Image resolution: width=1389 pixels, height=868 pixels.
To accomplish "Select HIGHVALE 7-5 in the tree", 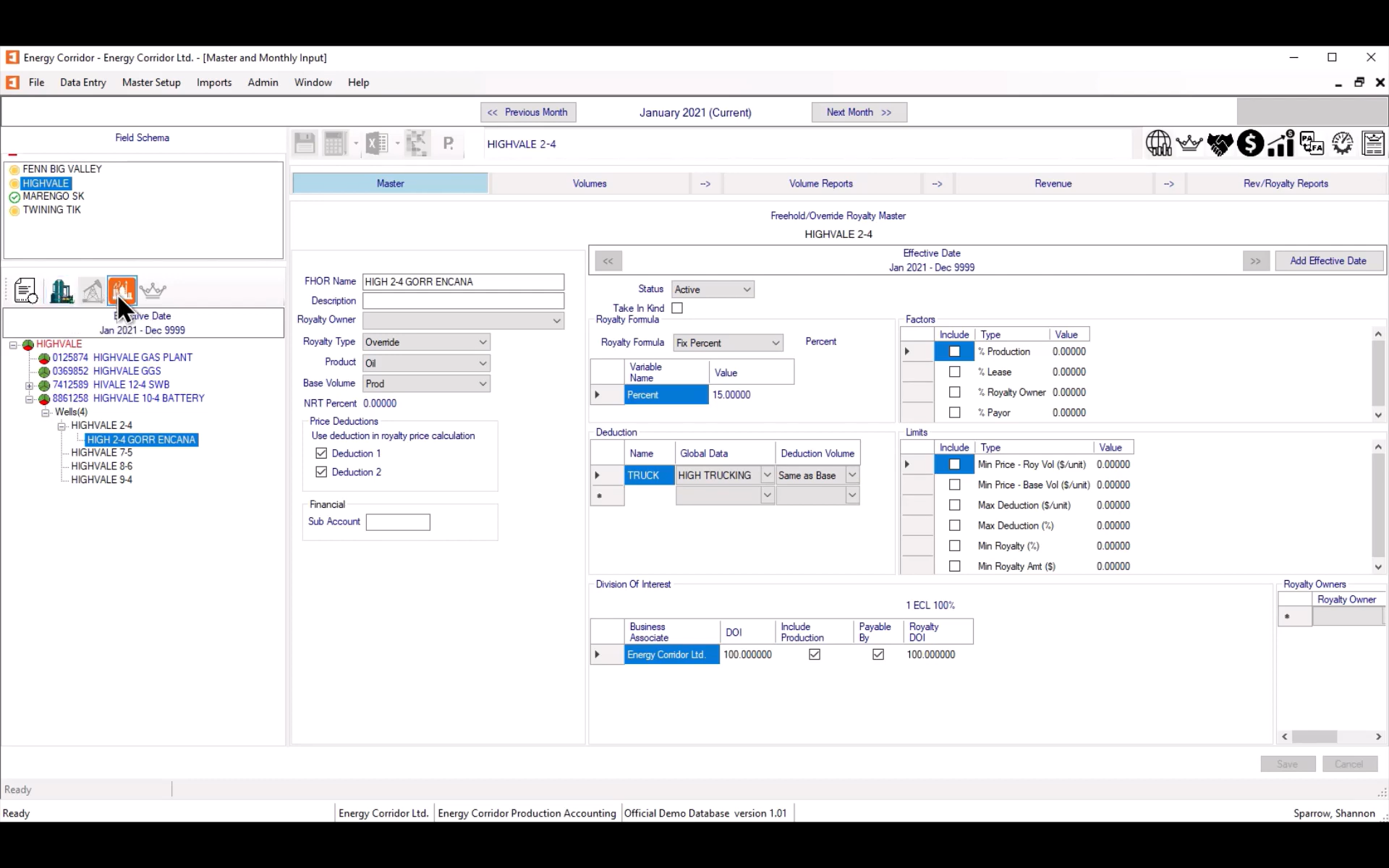I will click(x=102, y=453).
